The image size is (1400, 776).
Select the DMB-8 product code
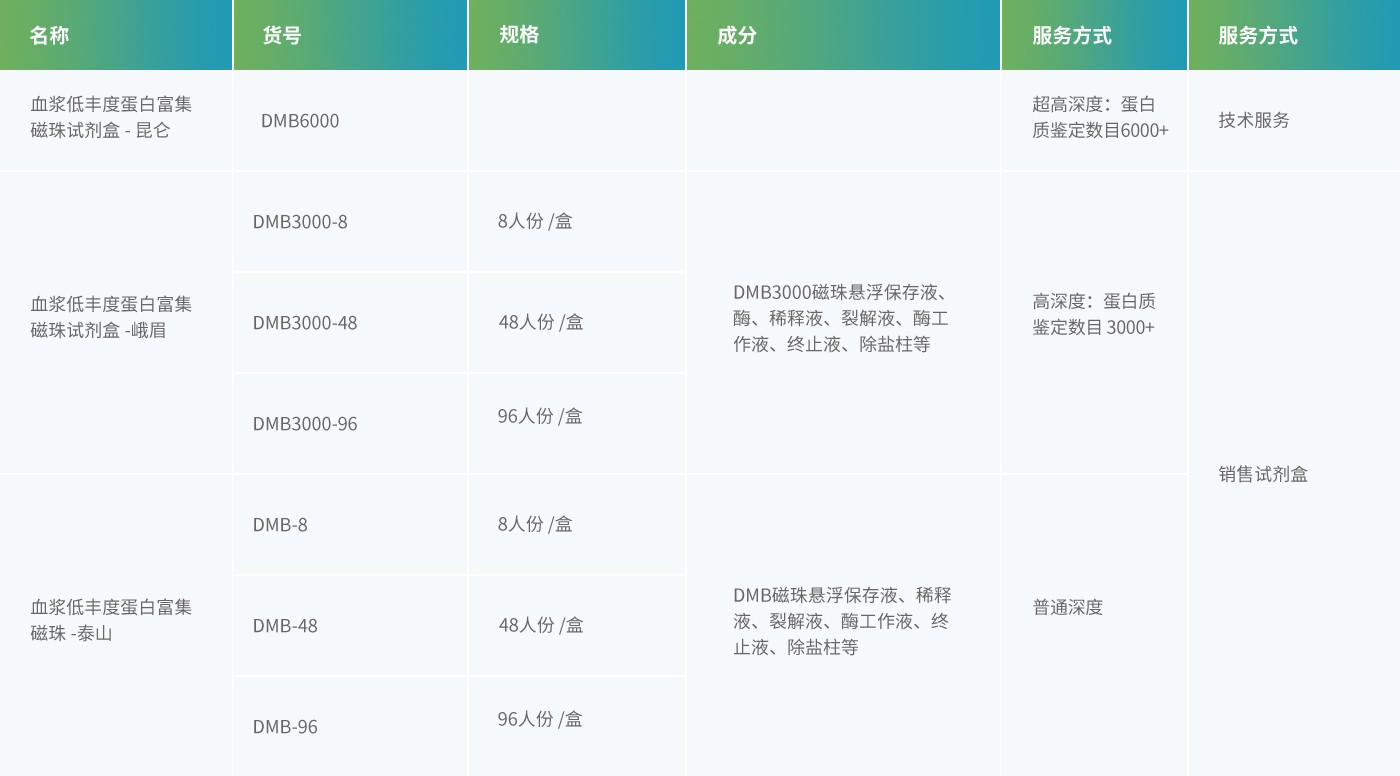point(280,525)
